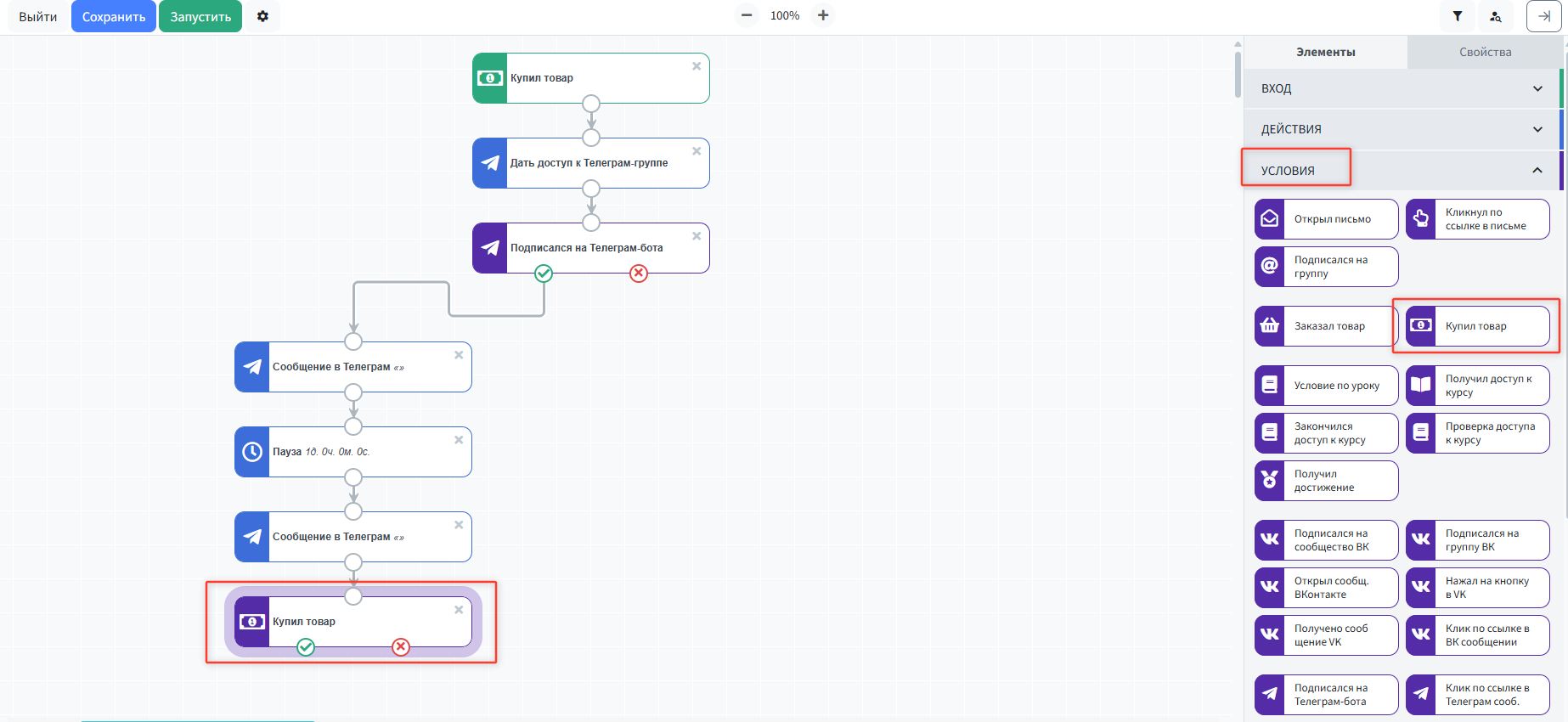This screenshot has height=722, width=1568.
Task: Select the 'Получил достижение' medal condition
Action: tap(1326, 481)
